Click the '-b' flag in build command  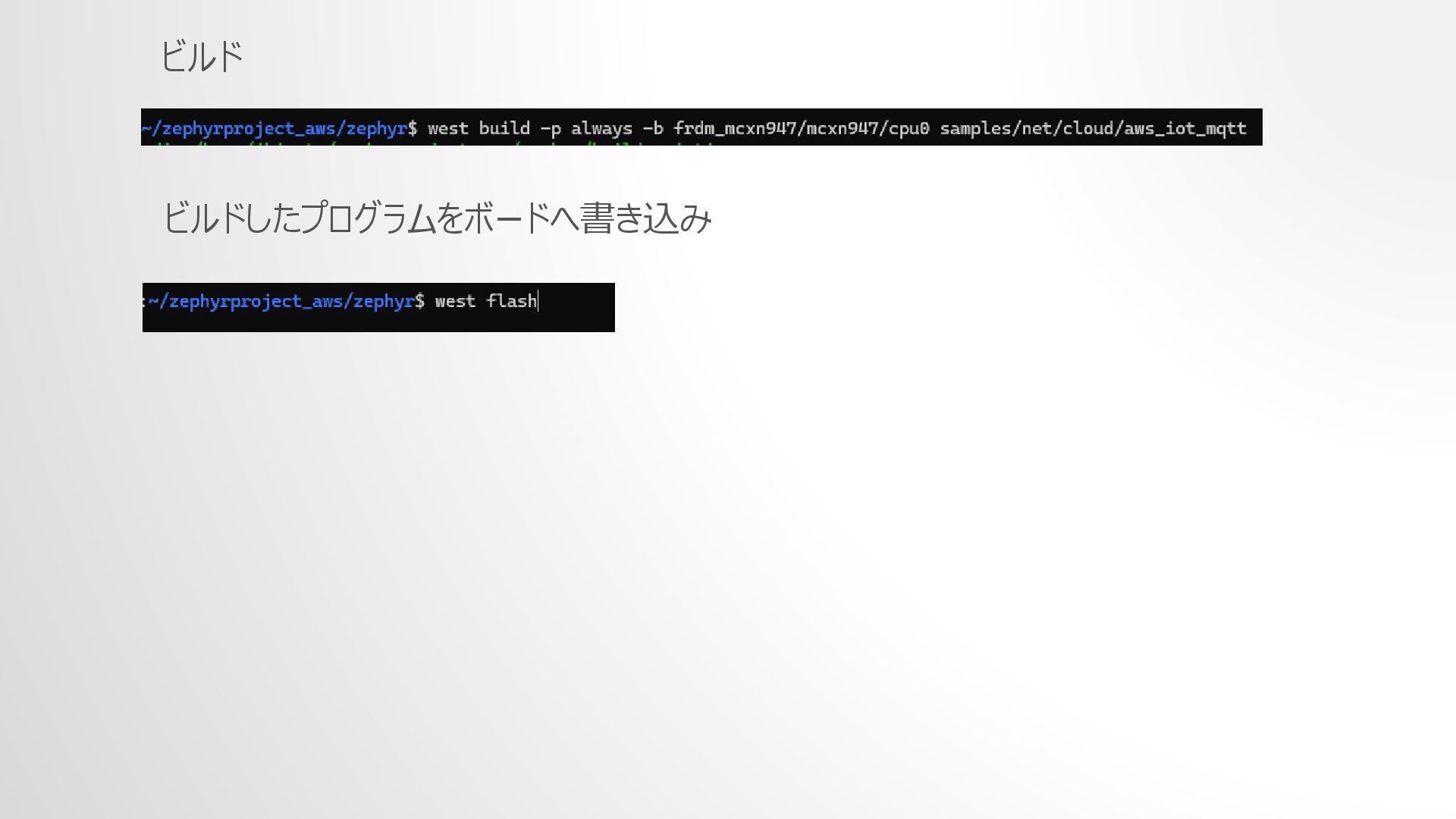pyautogui.click(x=653, y=128)
